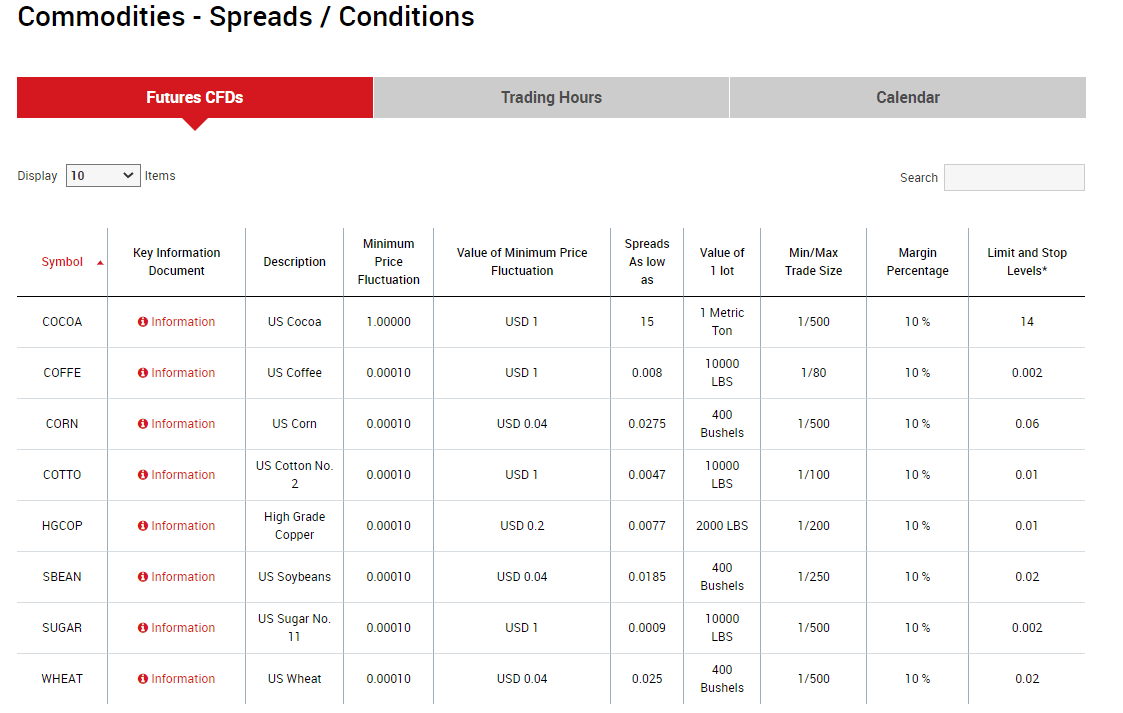Click the info icon in COFFE row

pos(143,373)
